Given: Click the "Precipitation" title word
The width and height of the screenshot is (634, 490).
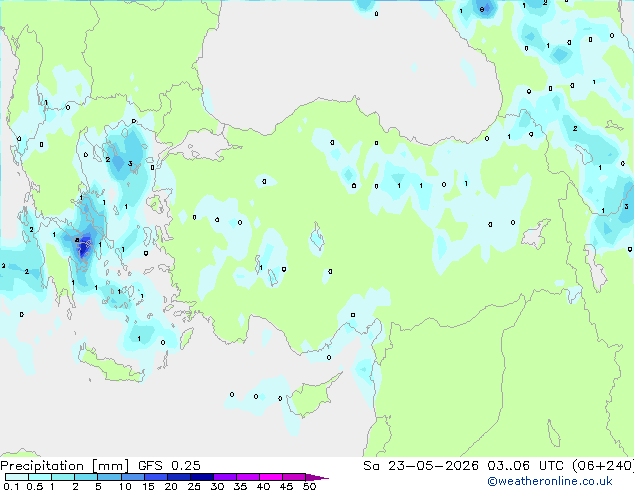Looking at the screenshot, I should tap(42, 466).
